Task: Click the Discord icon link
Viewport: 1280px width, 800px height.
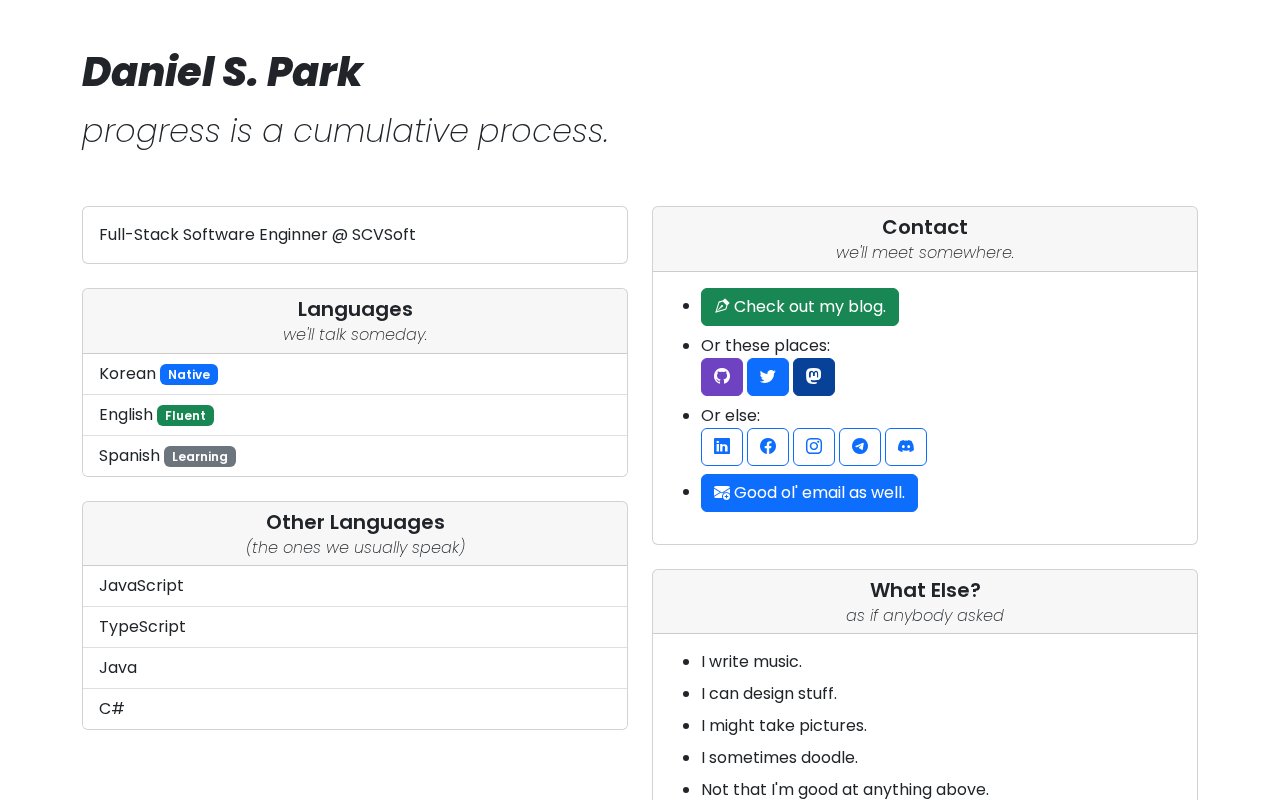Action: pyautogui.click(x=906, y=447)
